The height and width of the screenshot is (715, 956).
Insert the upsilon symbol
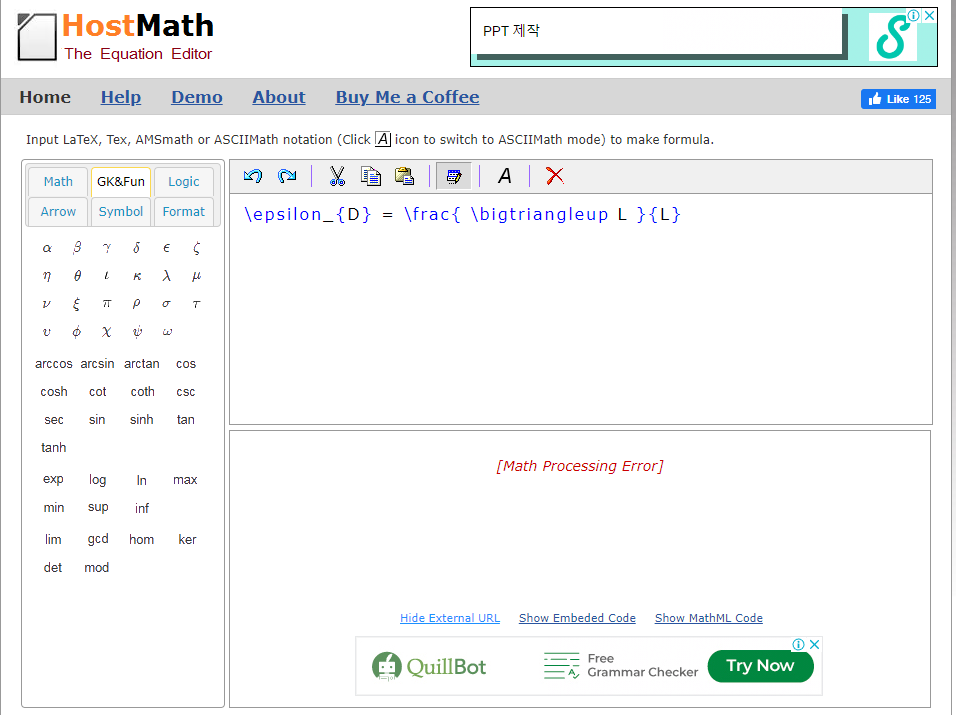tap(46, 332)
